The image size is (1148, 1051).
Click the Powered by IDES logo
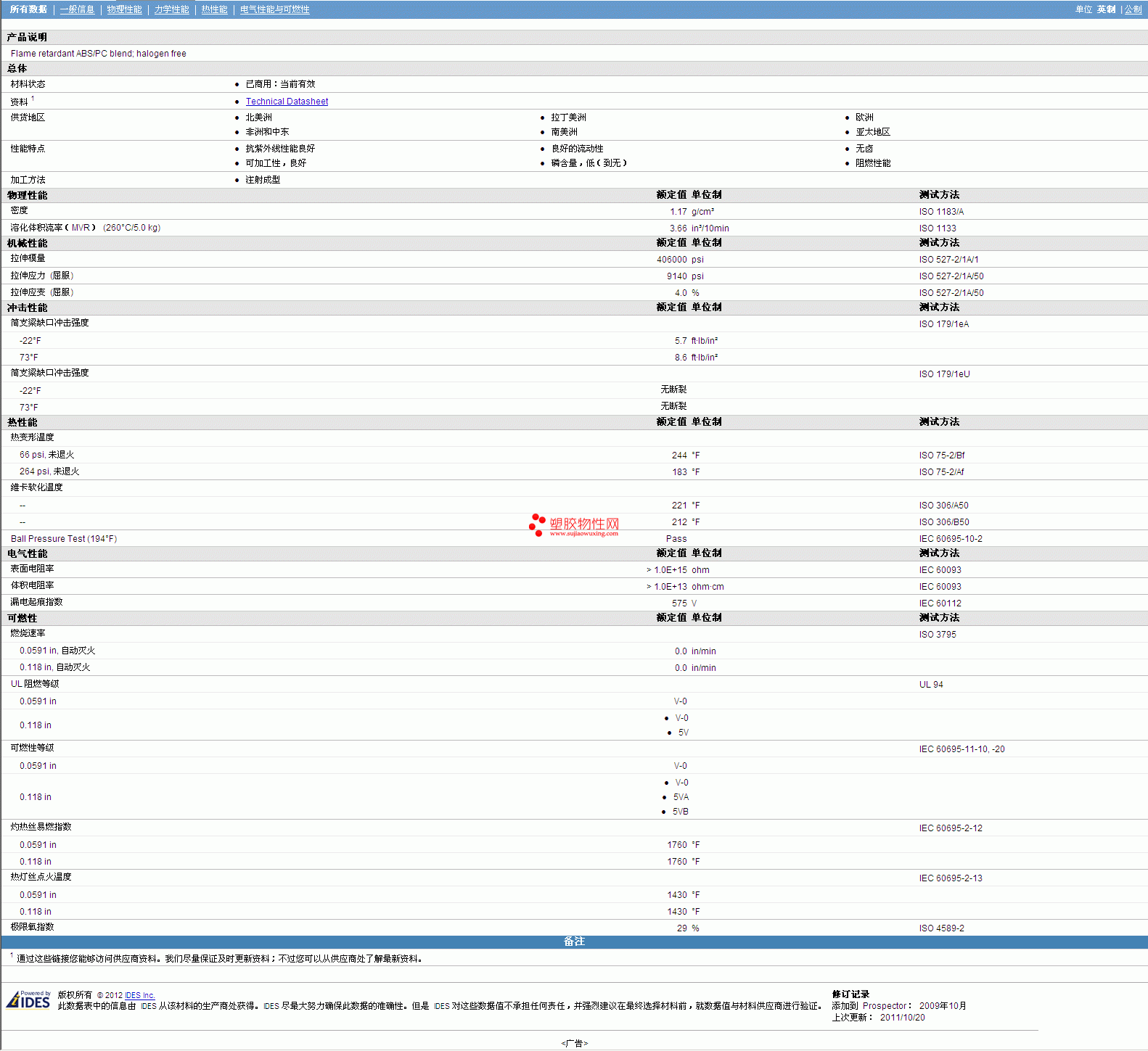(29, 1000)
